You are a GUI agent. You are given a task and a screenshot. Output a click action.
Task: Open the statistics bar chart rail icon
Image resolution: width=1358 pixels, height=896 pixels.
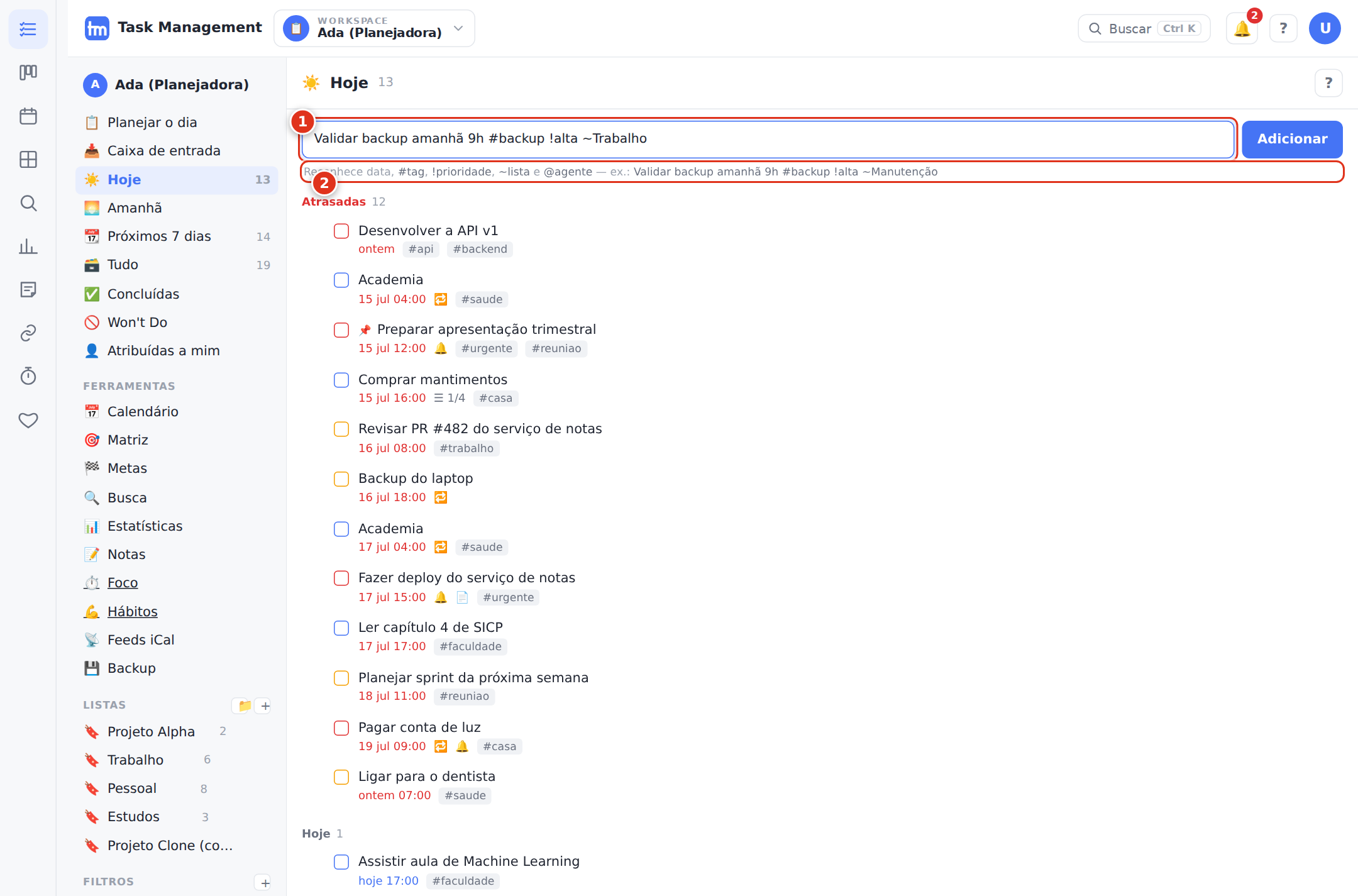tap(28, 246)
